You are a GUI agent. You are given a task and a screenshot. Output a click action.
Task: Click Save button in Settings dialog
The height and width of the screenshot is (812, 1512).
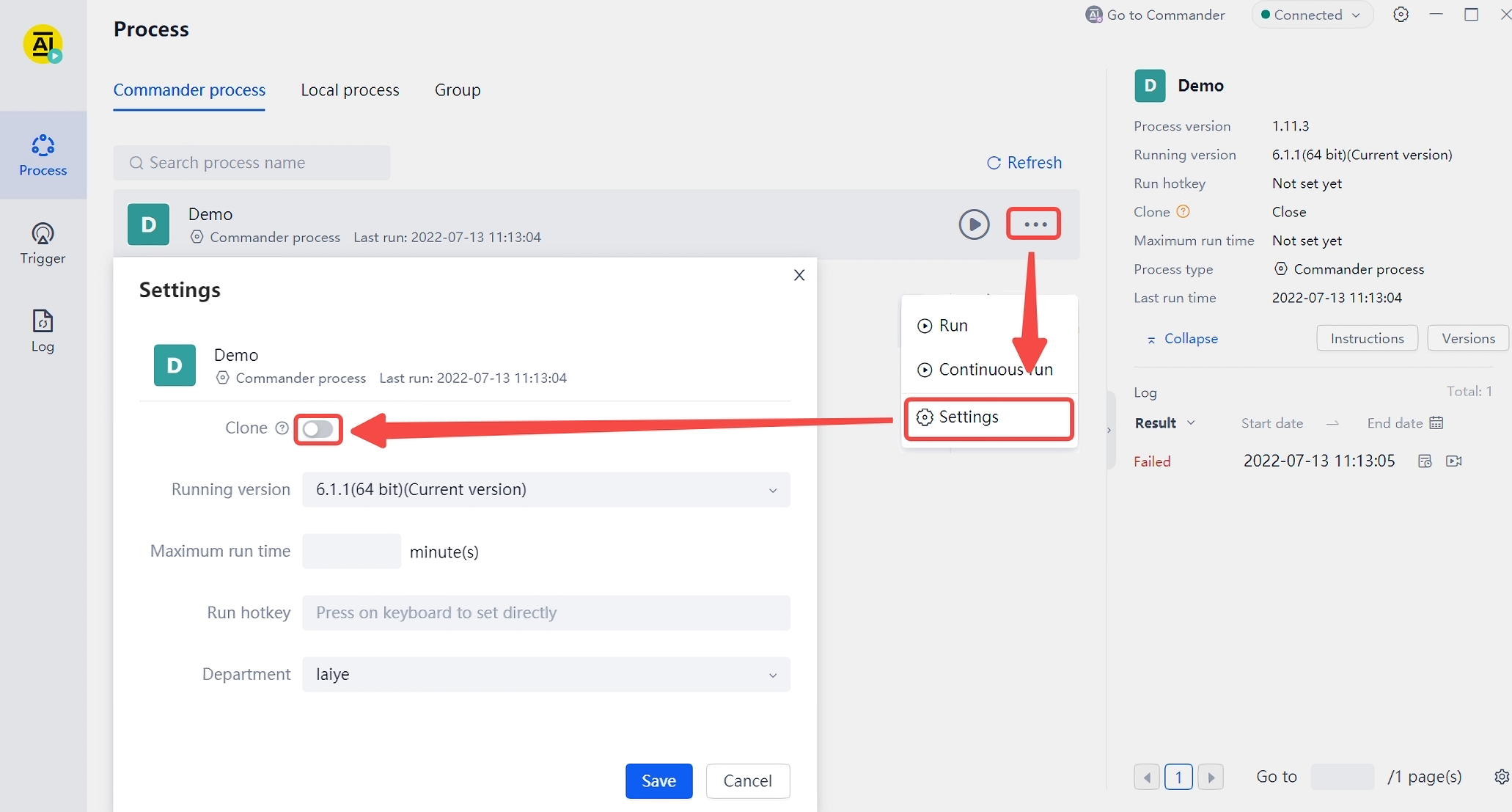(x=658, y=780)
